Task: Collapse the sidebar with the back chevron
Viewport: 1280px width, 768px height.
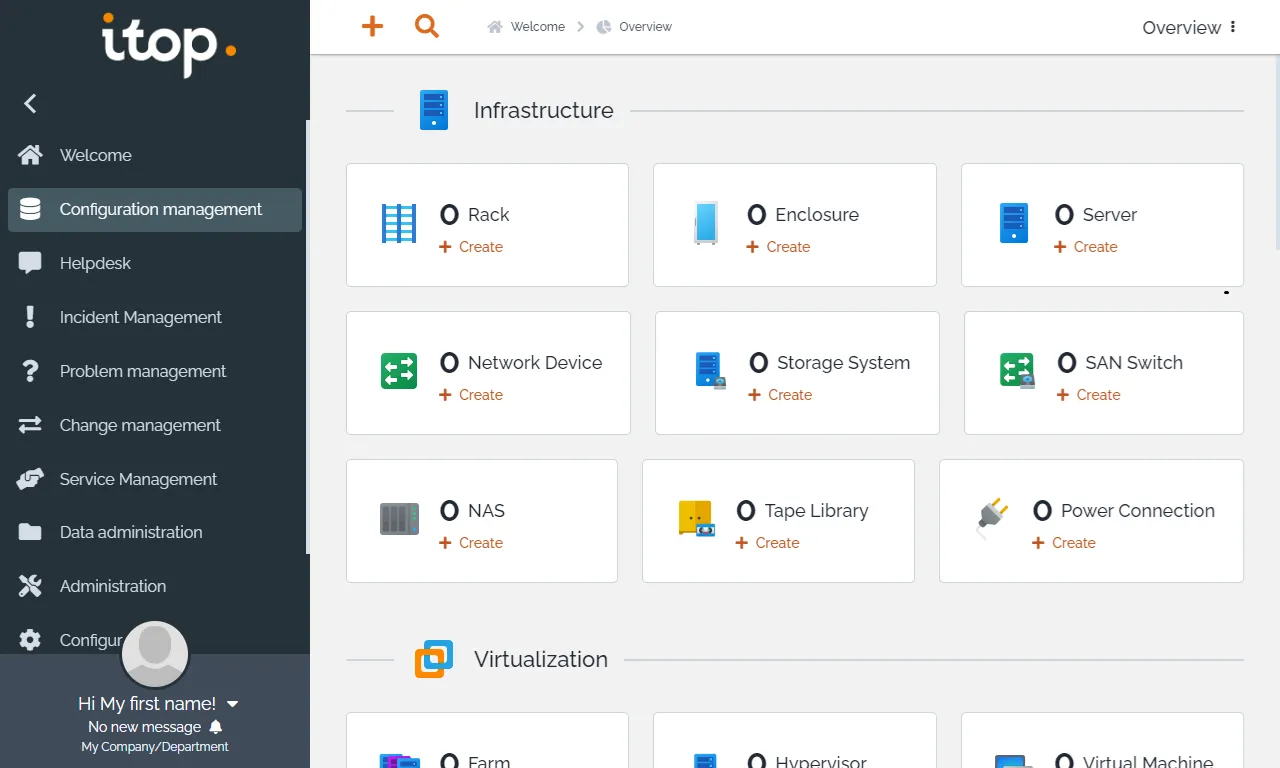Action: click(30, 103)
